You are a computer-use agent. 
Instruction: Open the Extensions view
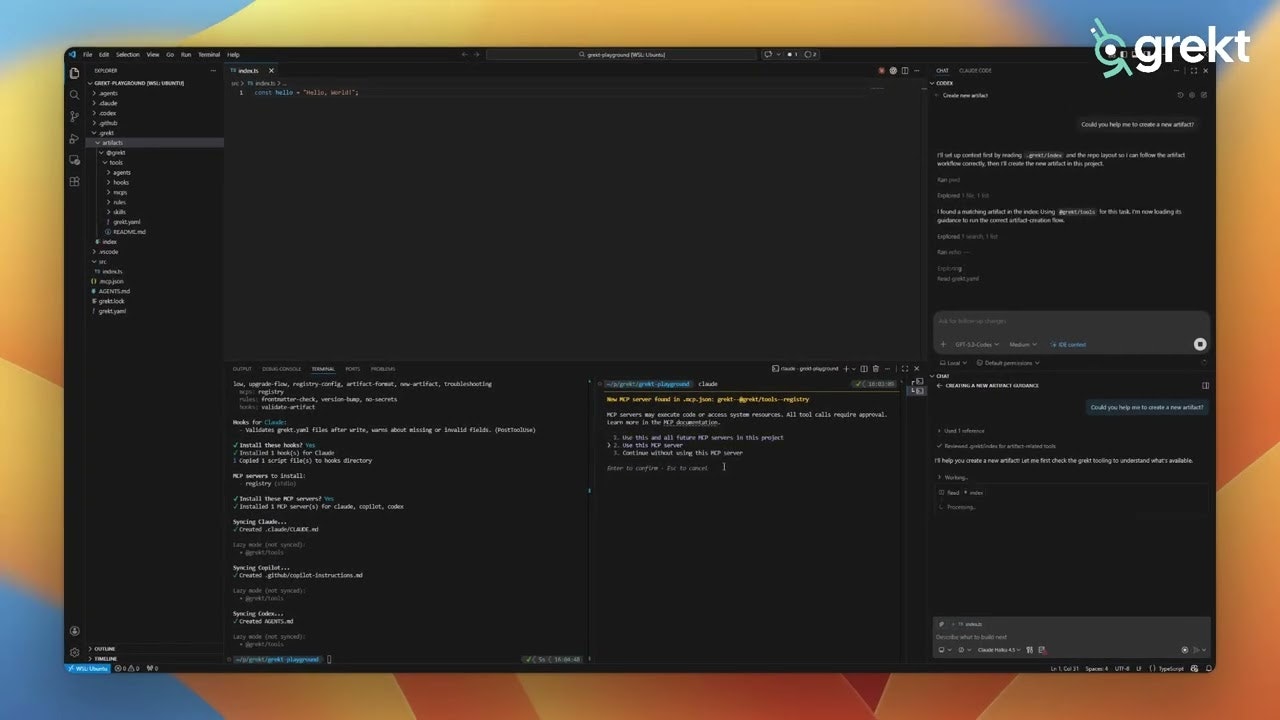75,182
